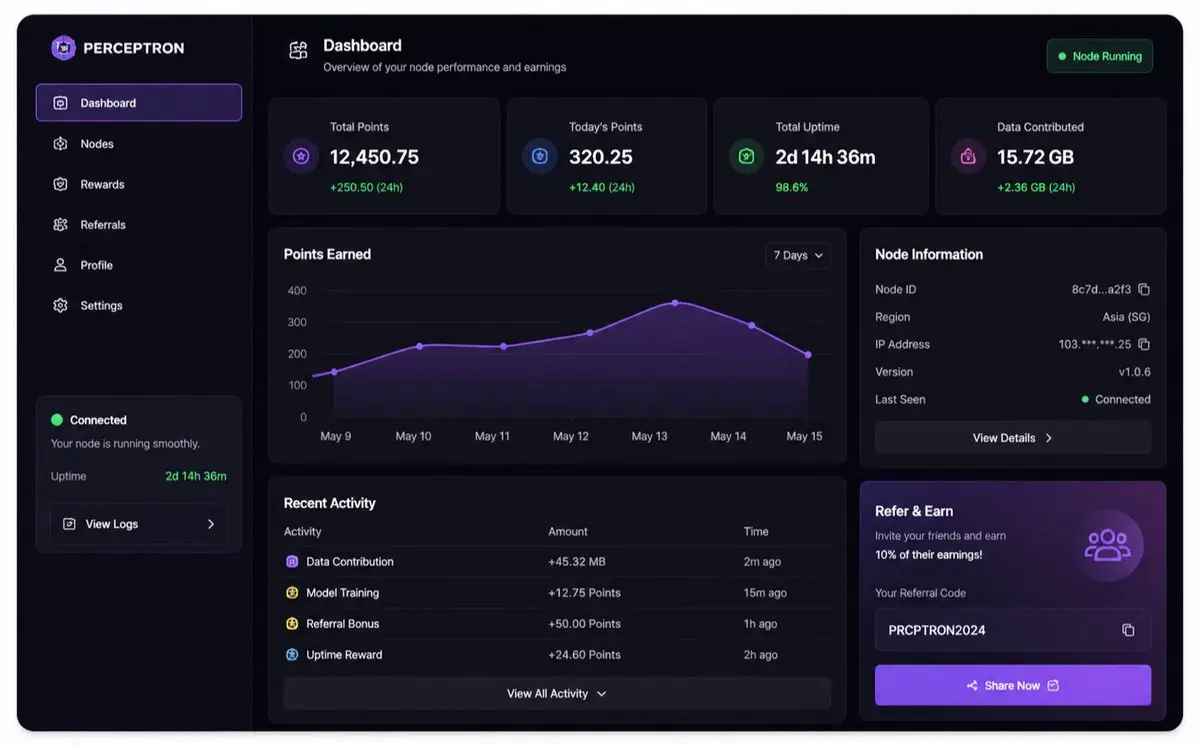Expand View All Activity list

click(556, 694)
